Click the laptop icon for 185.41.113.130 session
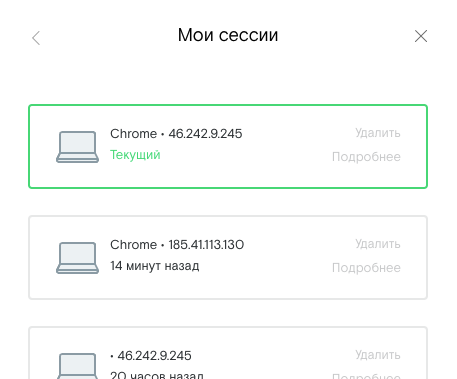Image resolution: width=457 pixels, height=379 pixels. [77, 258]
